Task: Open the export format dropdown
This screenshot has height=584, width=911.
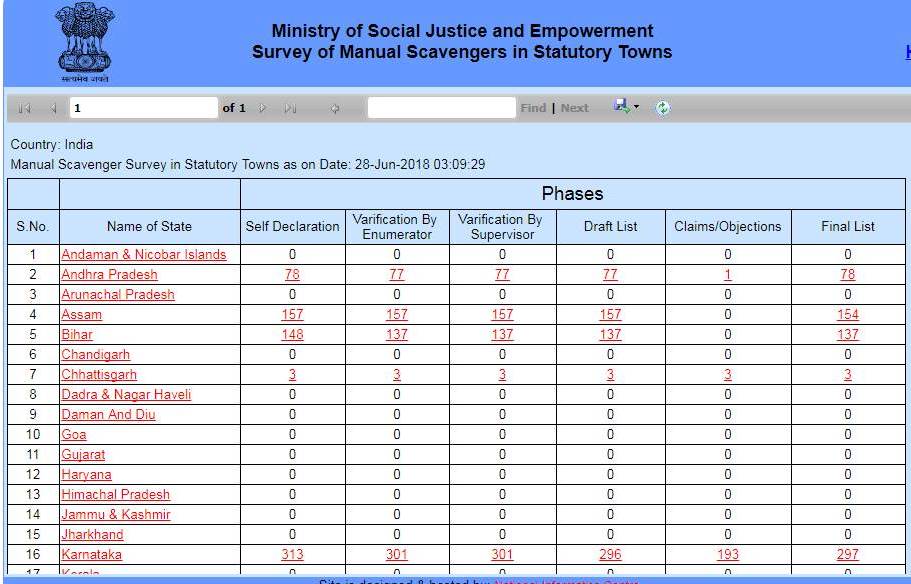Action: pyautogui.click(x=626, y=107)
